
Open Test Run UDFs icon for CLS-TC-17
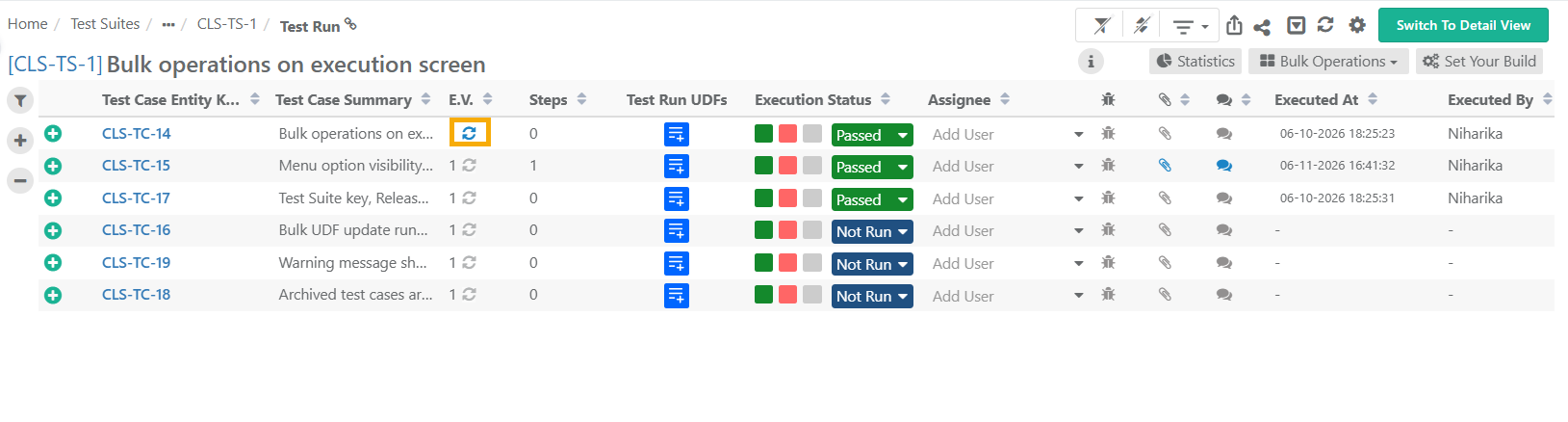pyautogui.click(x=677, y=198)
